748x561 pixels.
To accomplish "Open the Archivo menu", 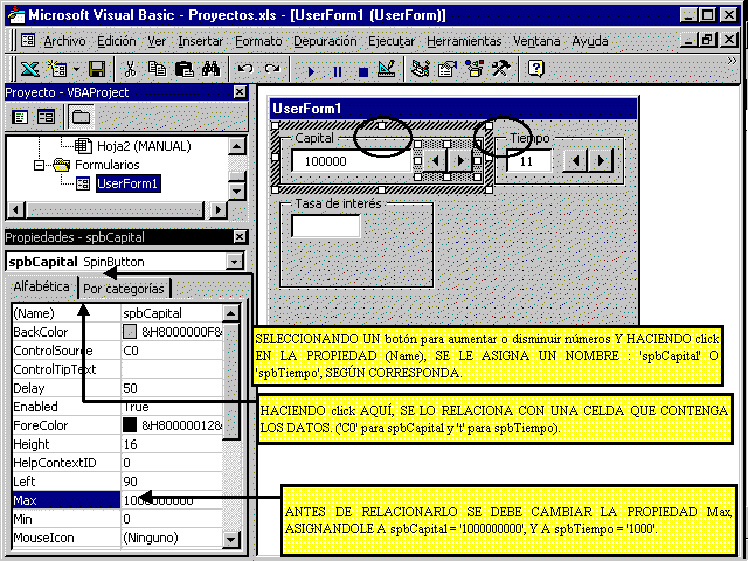I will [x=64, y=42].
